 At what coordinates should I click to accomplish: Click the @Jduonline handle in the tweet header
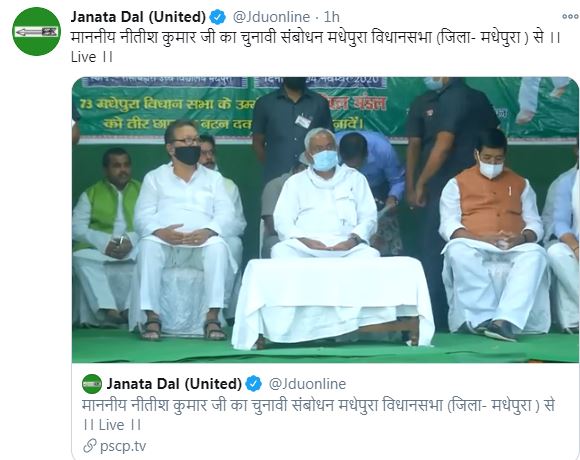[271, 17]
